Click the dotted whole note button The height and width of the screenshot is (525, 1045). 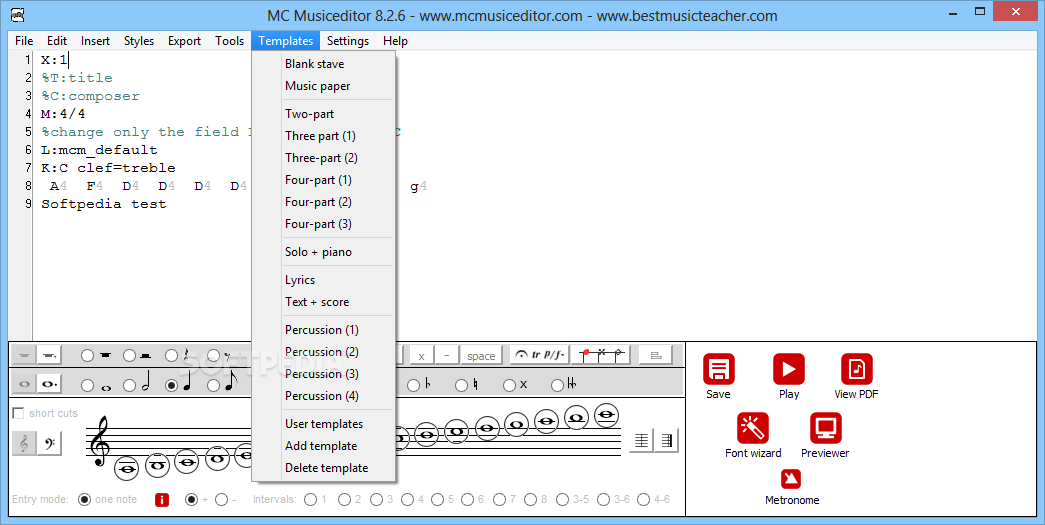coord(49,384)
